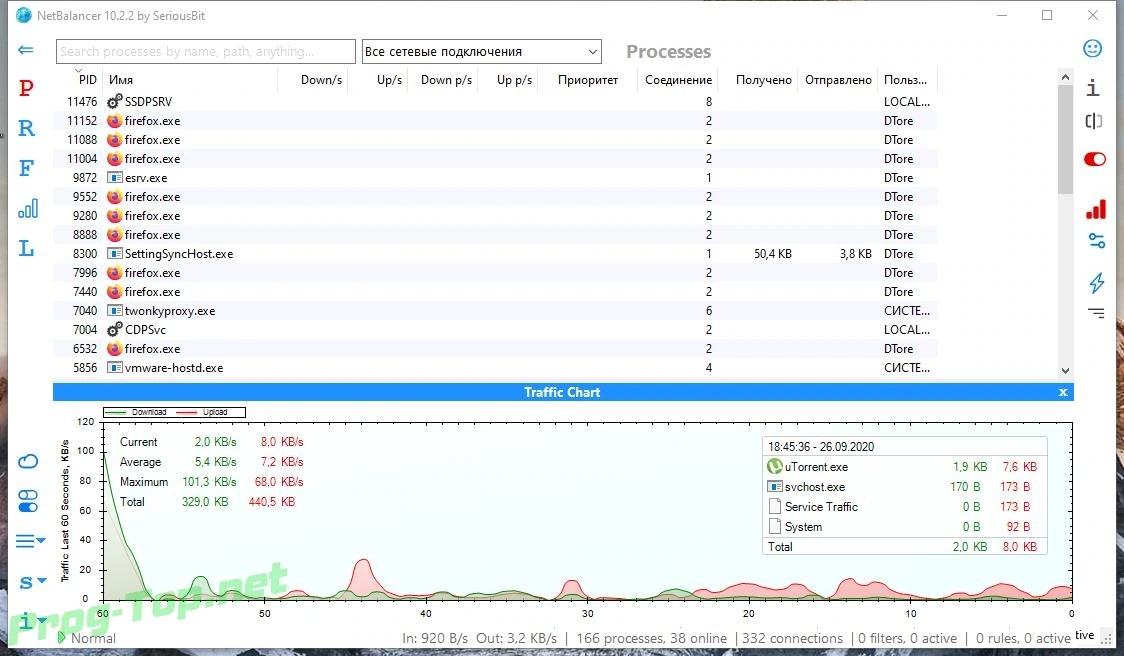The height and width of the screenshot is (656, 1124).
Task: Toggle the red on/off switch on right sidebar
Action: click(1095, 159)
